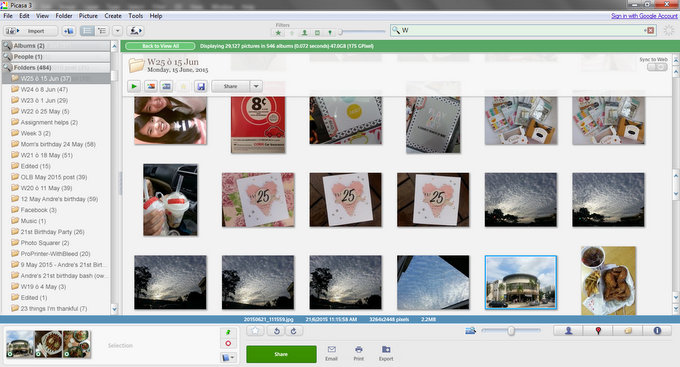Play the folder slideshow with green arrow
Viewport: 680px width, 367px height.
(x=134, y=86)
